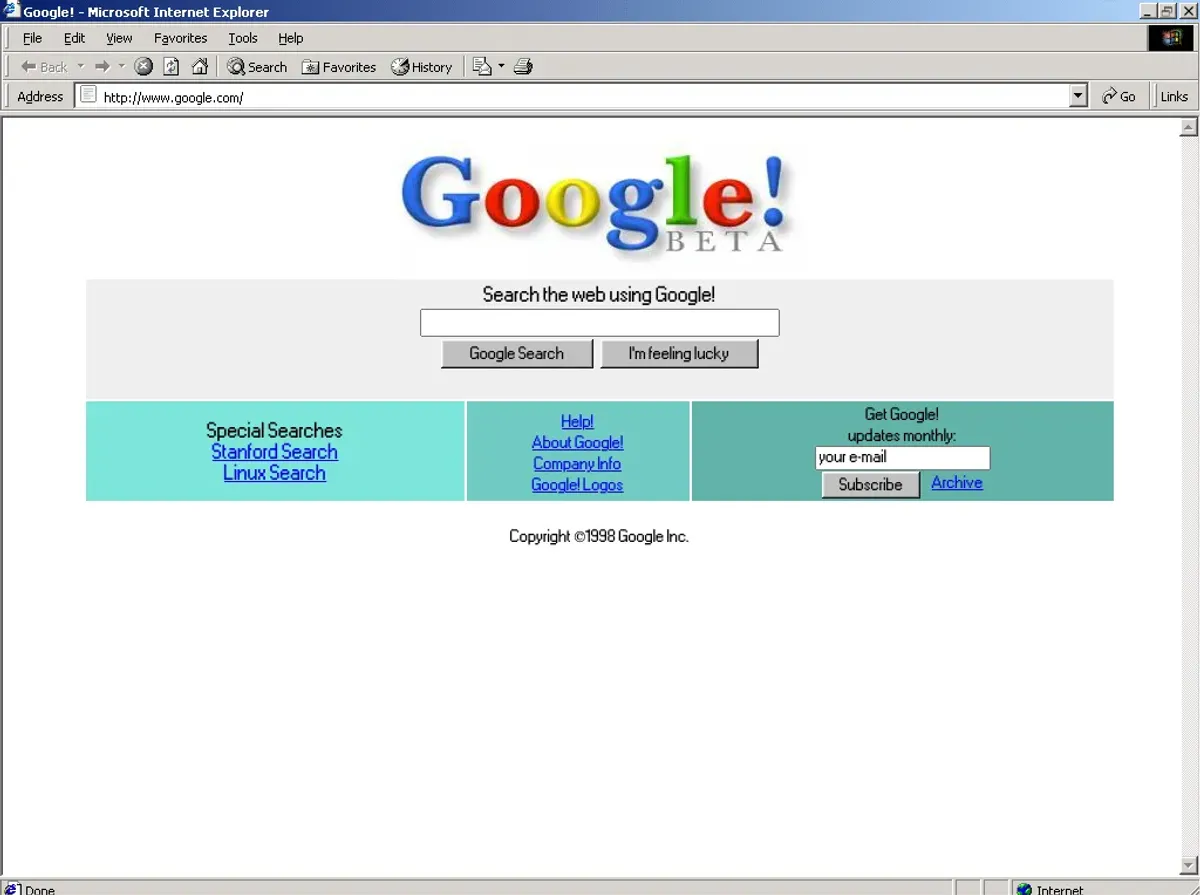Open the Help! link
Screen dimensions: 1200x895
(577, 422)
